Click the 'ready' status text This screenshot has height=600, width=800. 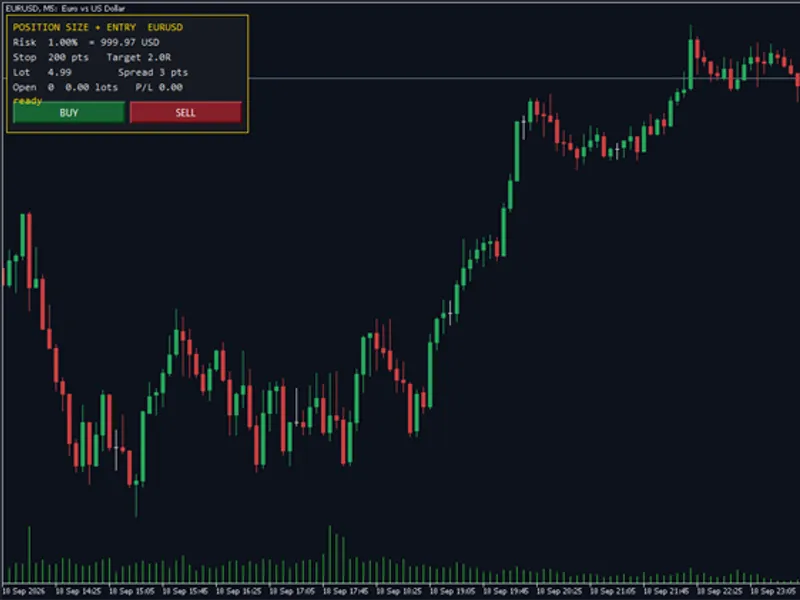[28, 101]
